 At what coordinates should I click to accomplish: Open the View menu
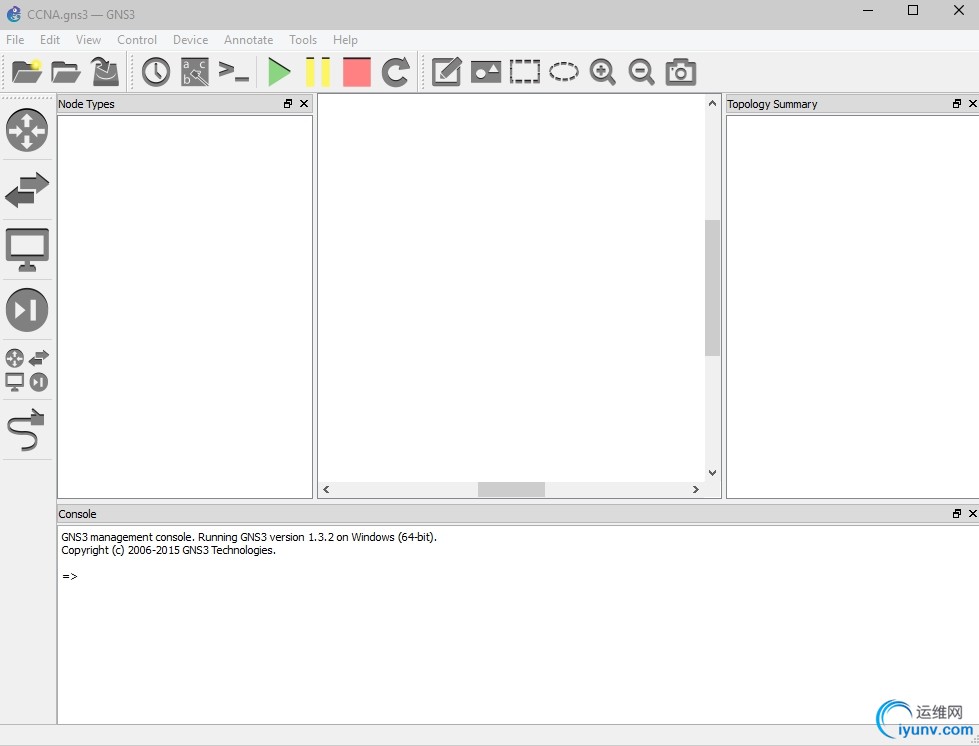pyautogui.click(x=88, y=39)
